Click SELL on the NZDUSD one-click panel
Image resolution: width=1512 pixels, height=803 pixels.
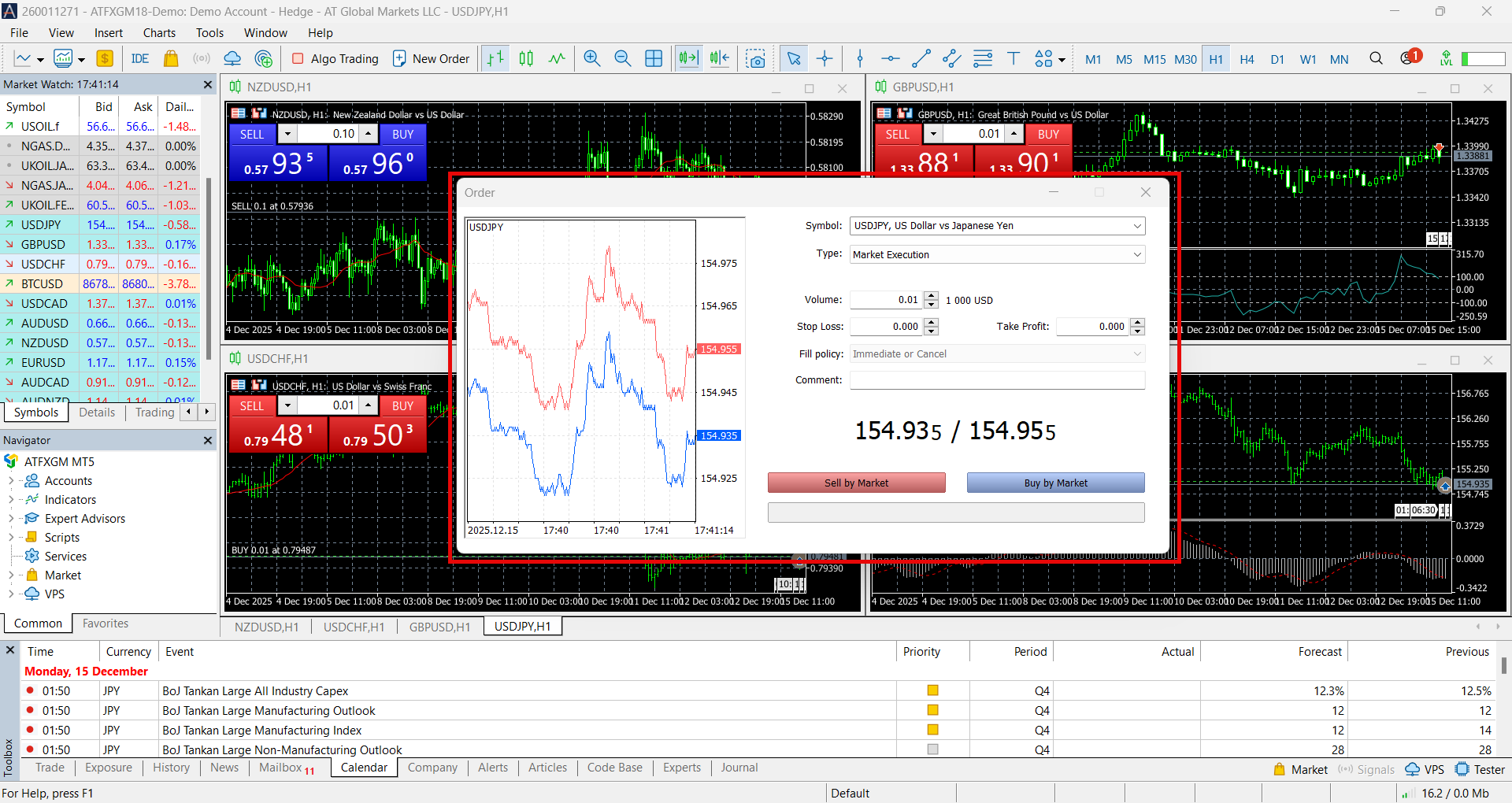coord(252,135)
